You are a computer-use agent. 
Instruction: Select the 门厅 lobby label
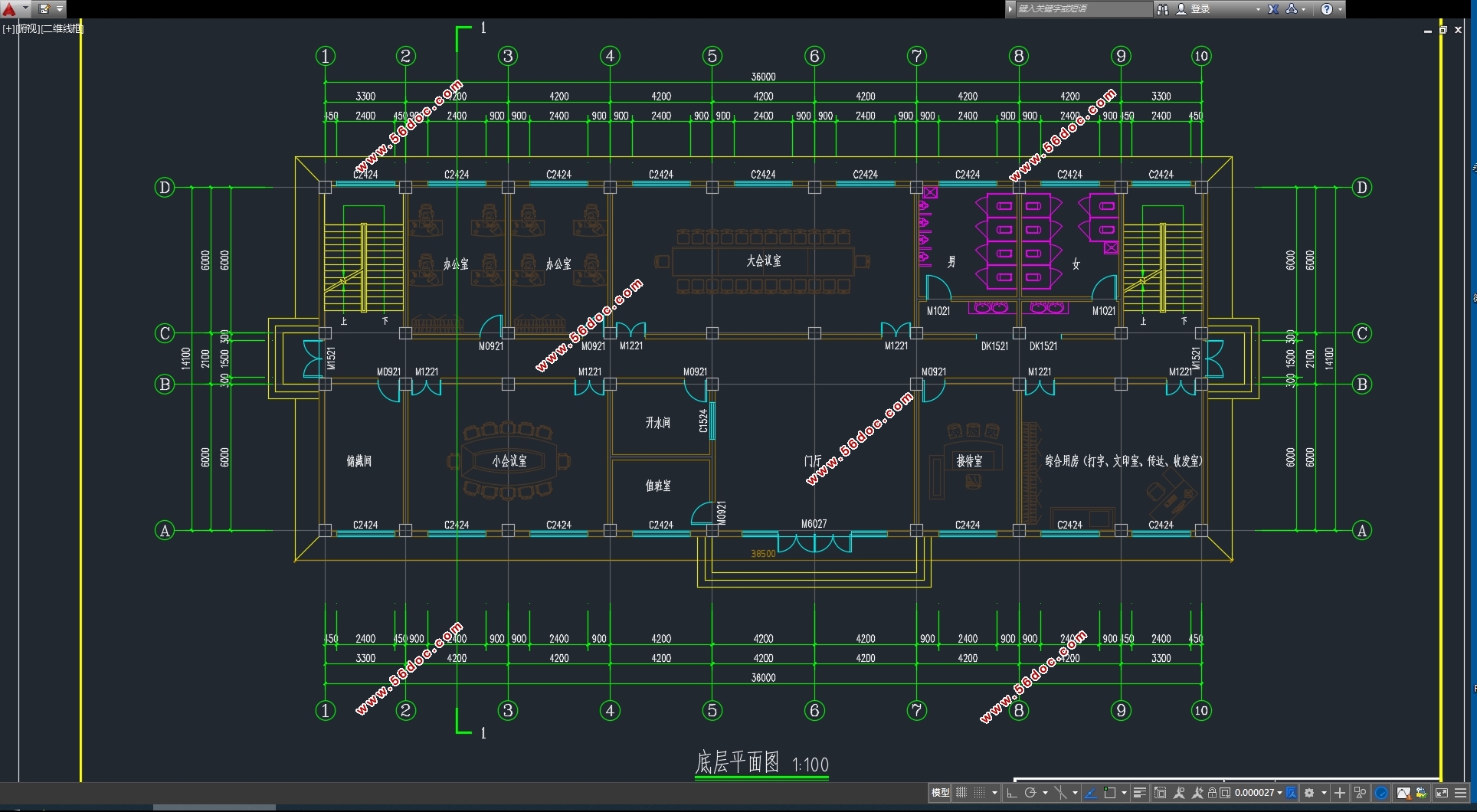[812, 460]
